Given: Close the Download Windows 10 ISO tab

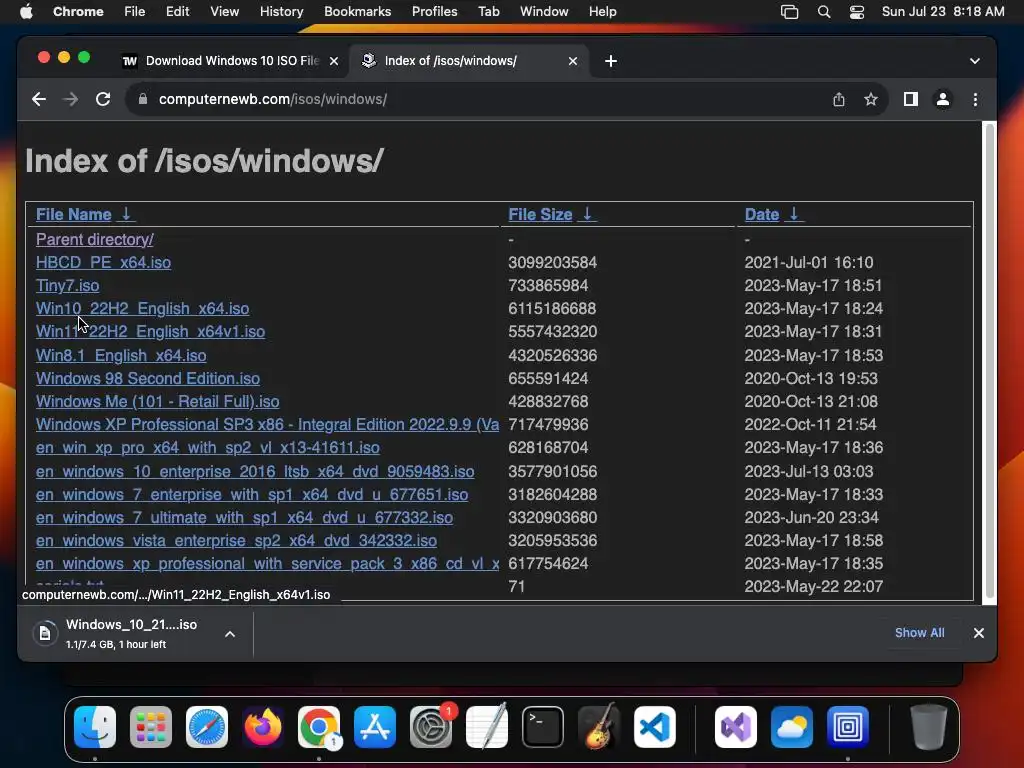Looking at the screenshot, I should point(334,61).
